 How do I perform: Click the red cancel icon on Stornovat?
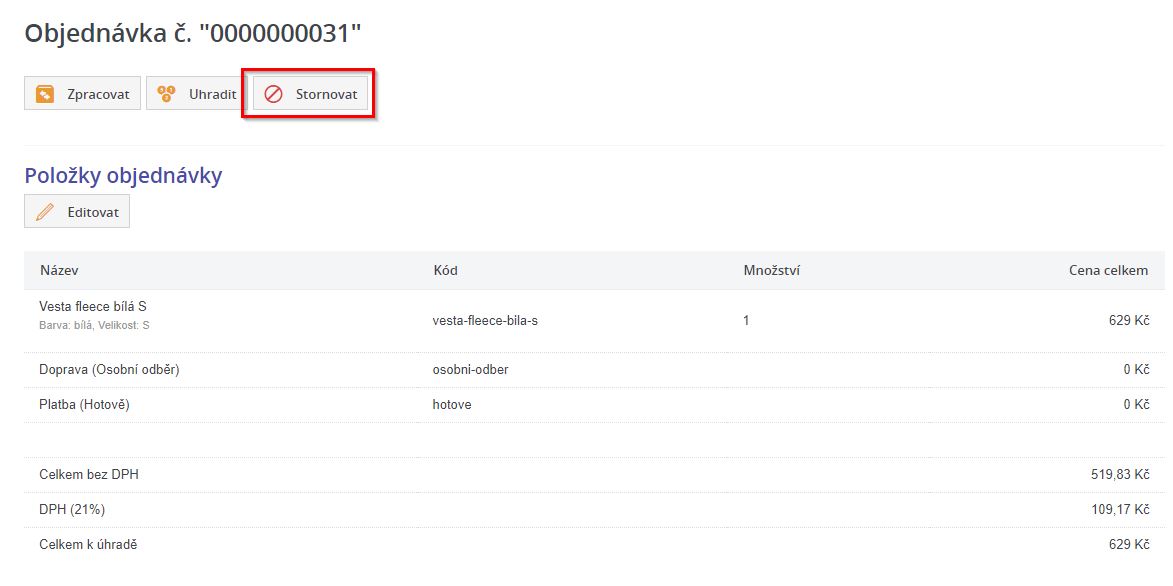(x=273, y=94)
